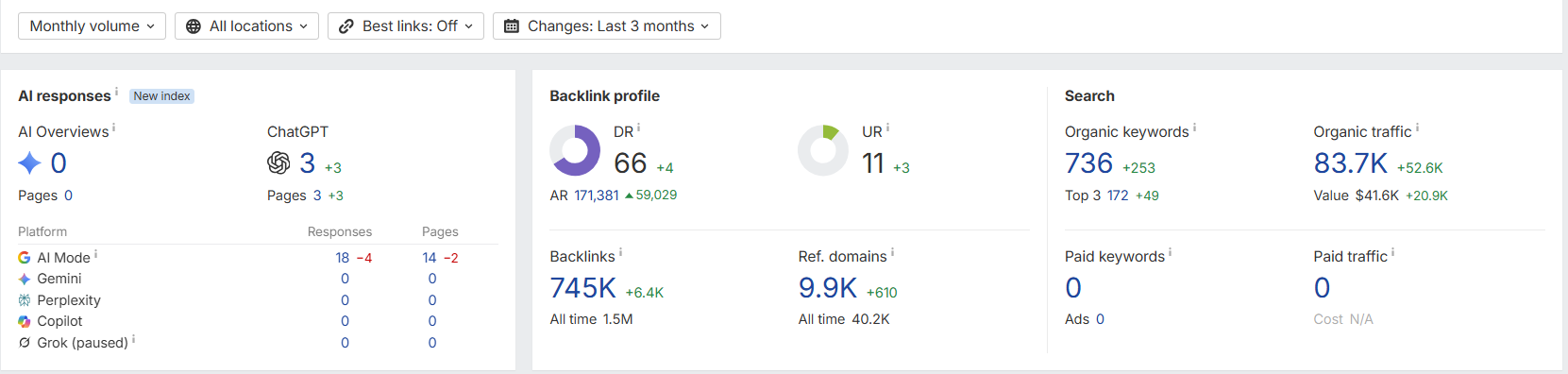This screenshot has height=374, width=1568.
Task: Click the Backlink profile heading
Action: 604,96
